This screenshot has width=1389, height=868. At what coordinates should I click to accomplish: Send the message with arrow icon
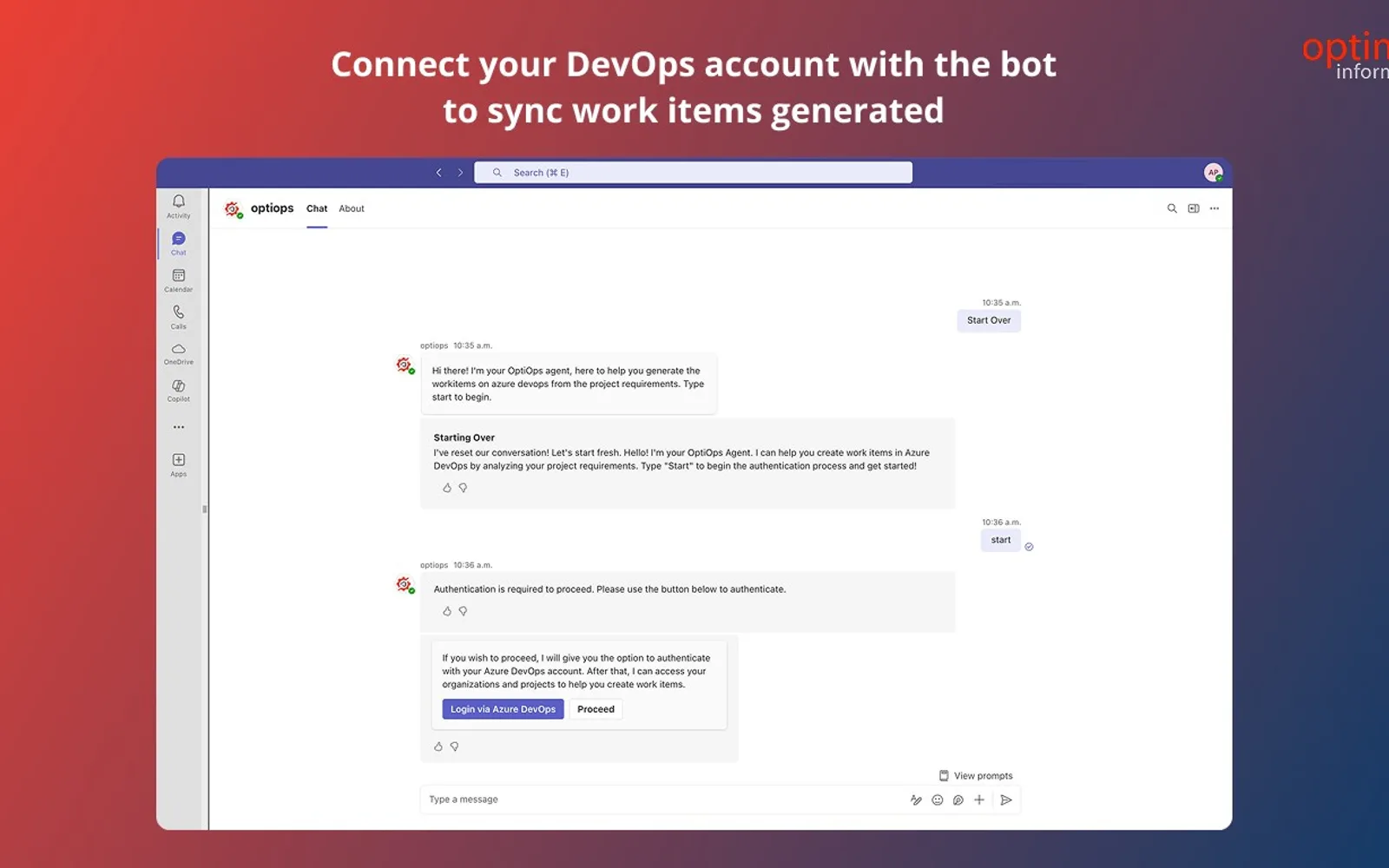[x=1006, y=800]
